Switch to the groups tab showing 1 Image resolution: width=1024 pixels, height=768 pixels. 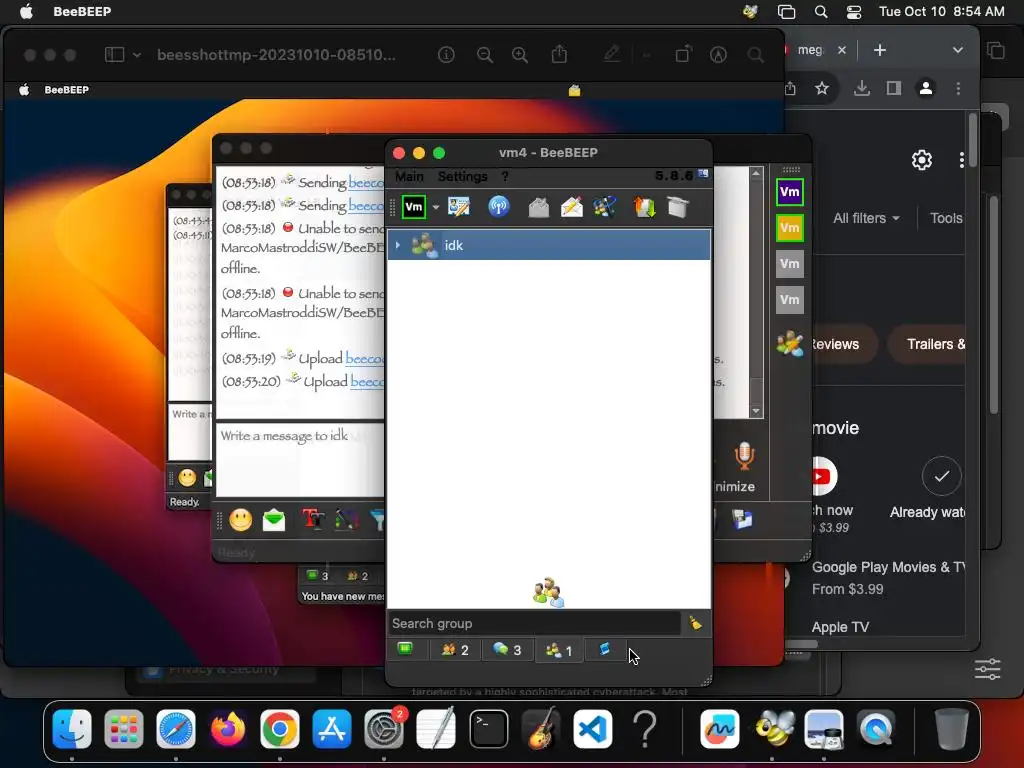point(559,650)
